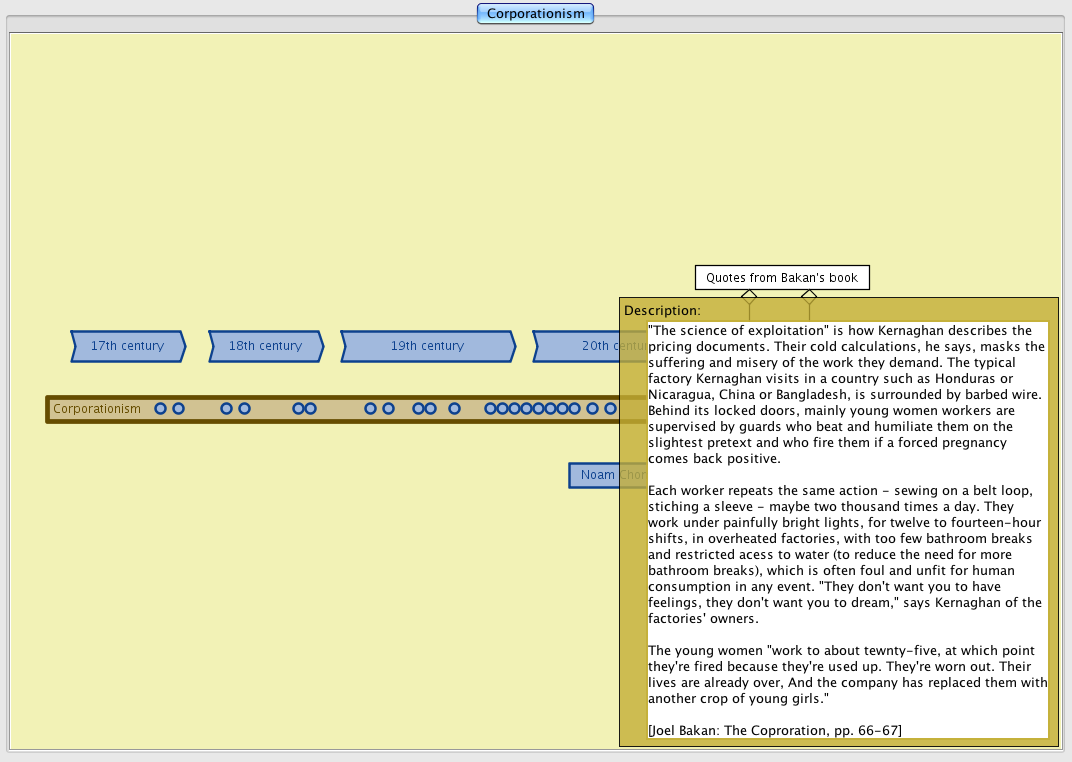Viewport: 1072px width, 762px height.
Task: Select the 17th century period arrow
Action: pos(127,346)
